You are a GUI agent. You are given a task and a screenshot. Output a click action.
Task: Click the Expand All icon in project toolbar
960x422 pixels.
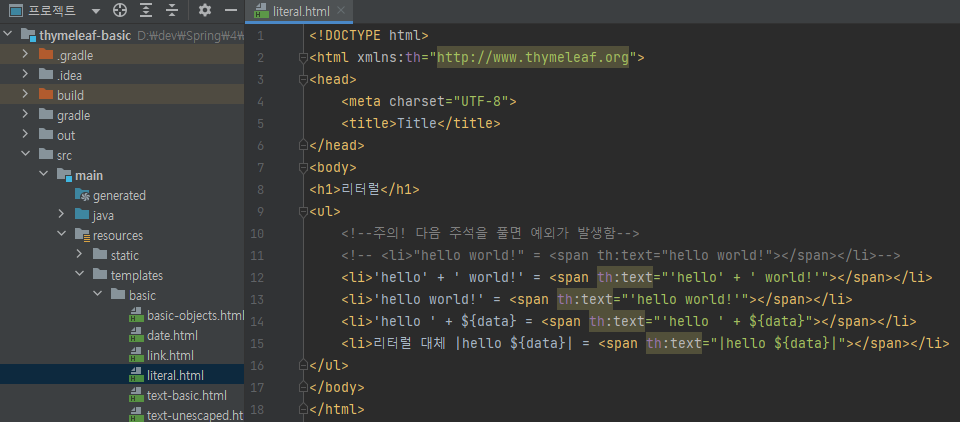pyautogui.click(x=146, y=10)
